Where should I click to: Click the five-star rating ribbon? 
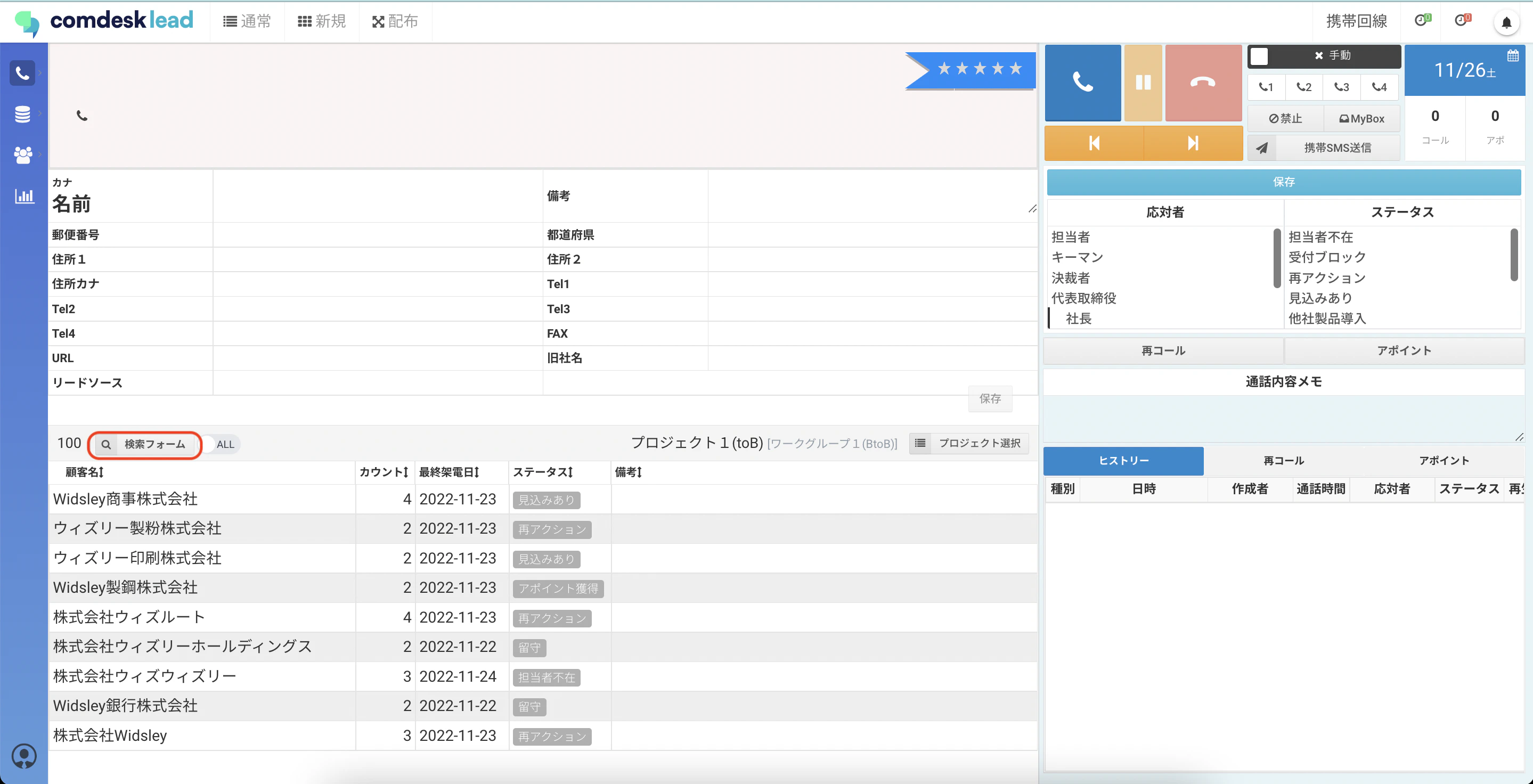coord(972,70)
